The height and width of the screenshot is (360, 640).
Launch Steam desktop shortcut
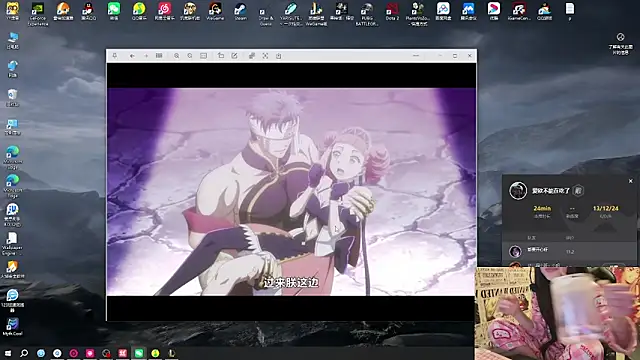tap(240, 11)
